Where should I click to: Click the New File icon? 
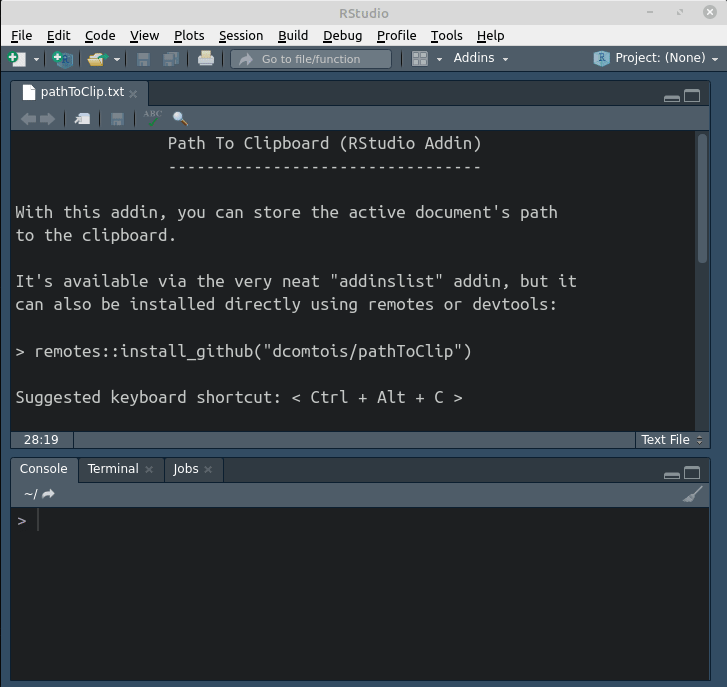point(17,59)
